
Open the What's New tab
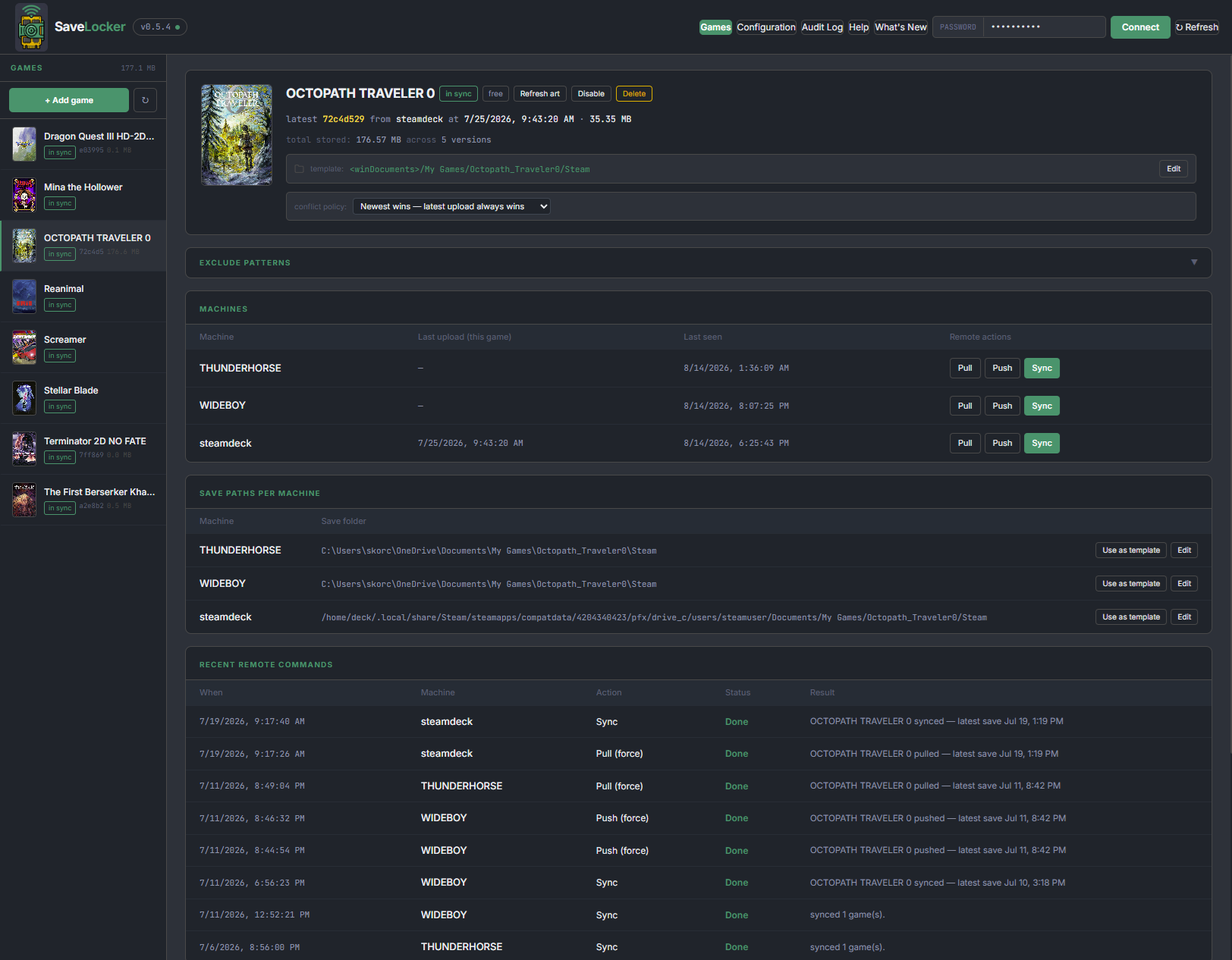click(900, 27)
